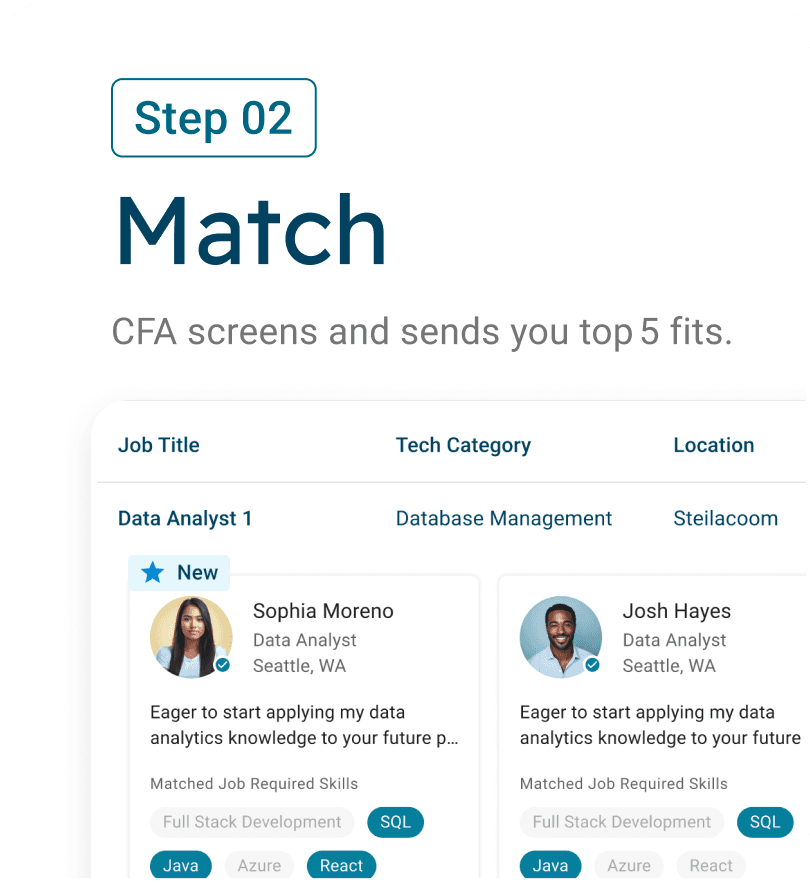The image size is (810, 883).
Task: Select the Location column header
Action: point(713,445)
